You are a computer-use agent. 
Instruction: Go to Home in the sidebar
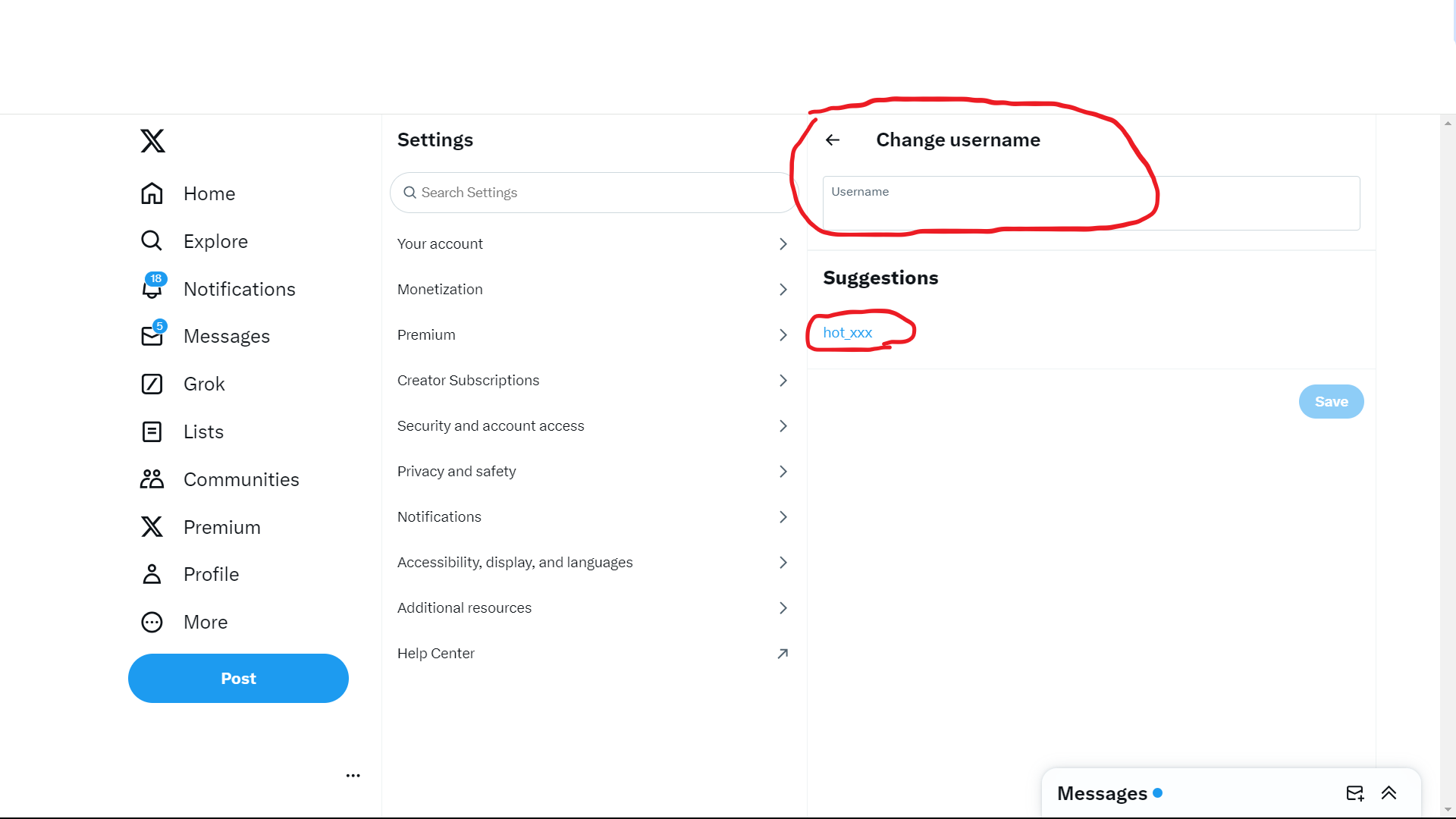[209, 193]
